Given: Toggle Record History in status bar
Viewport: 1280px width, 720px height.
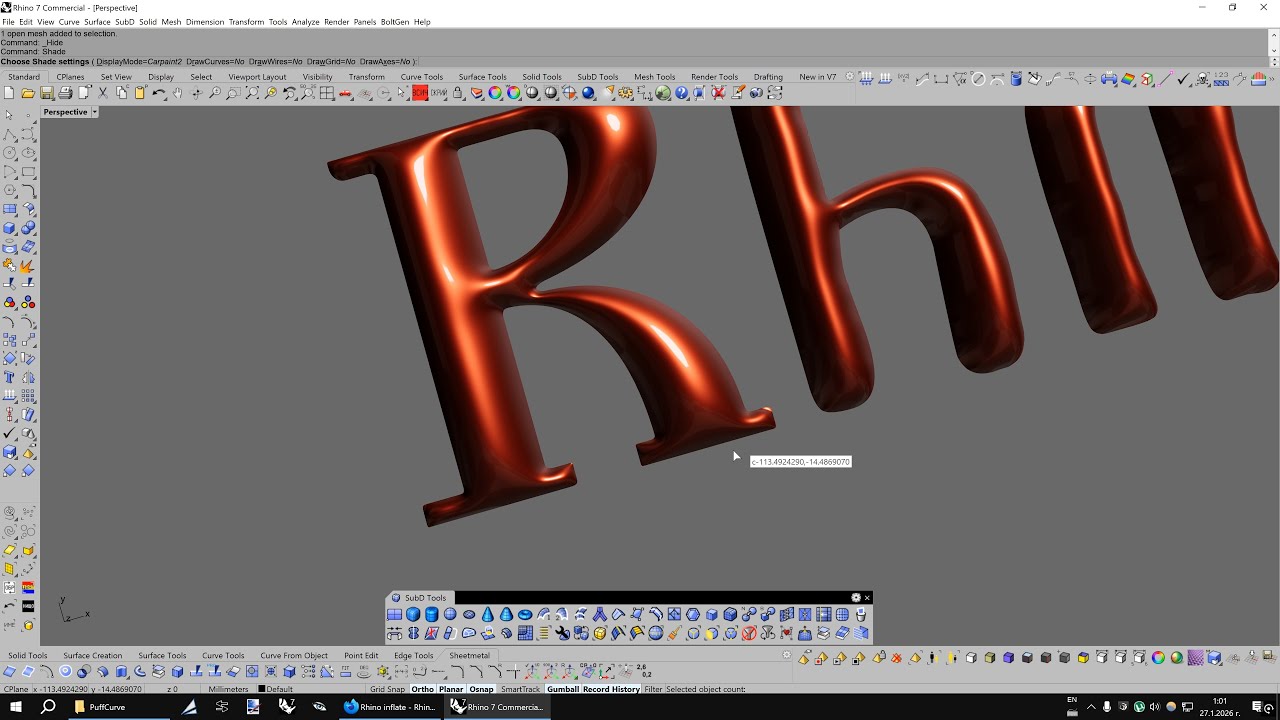Looking at the screenshot, I should 611,689.
